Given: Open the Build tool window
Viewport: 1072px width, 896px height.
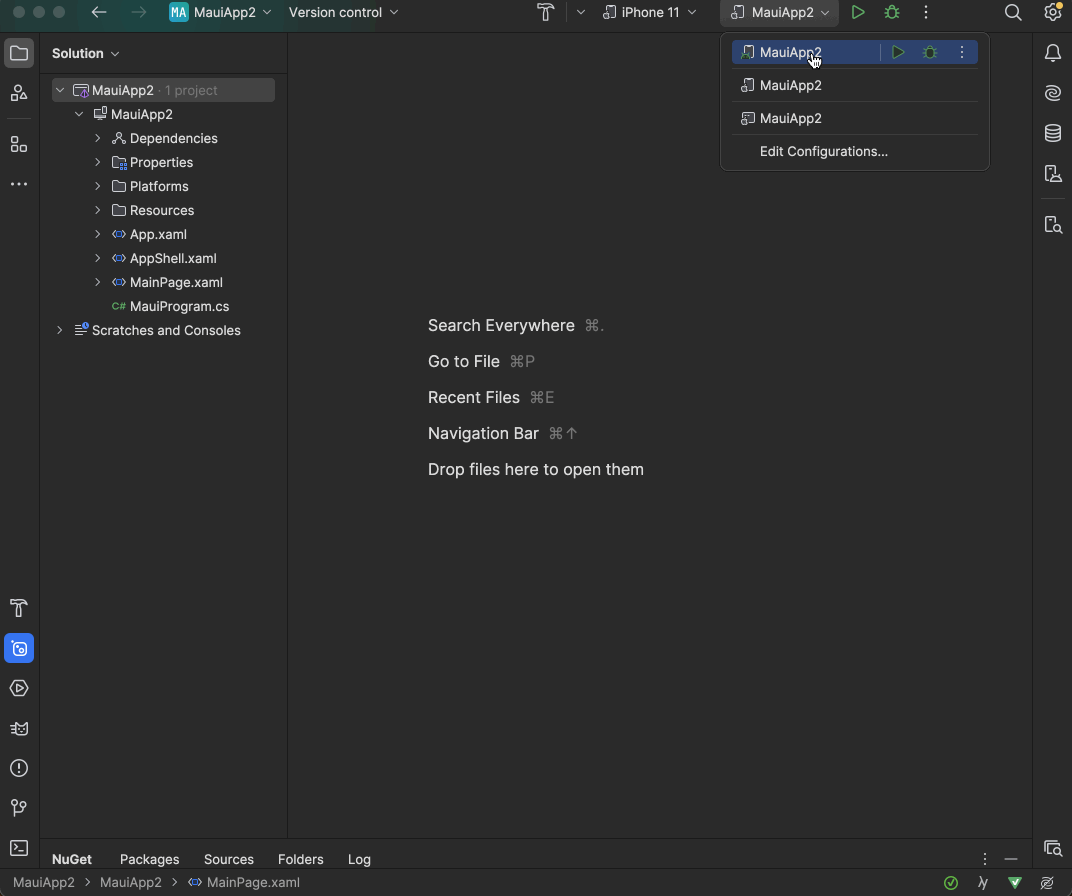Looking at the screenshot, I should pyautogui.click(x=19, y=608).
